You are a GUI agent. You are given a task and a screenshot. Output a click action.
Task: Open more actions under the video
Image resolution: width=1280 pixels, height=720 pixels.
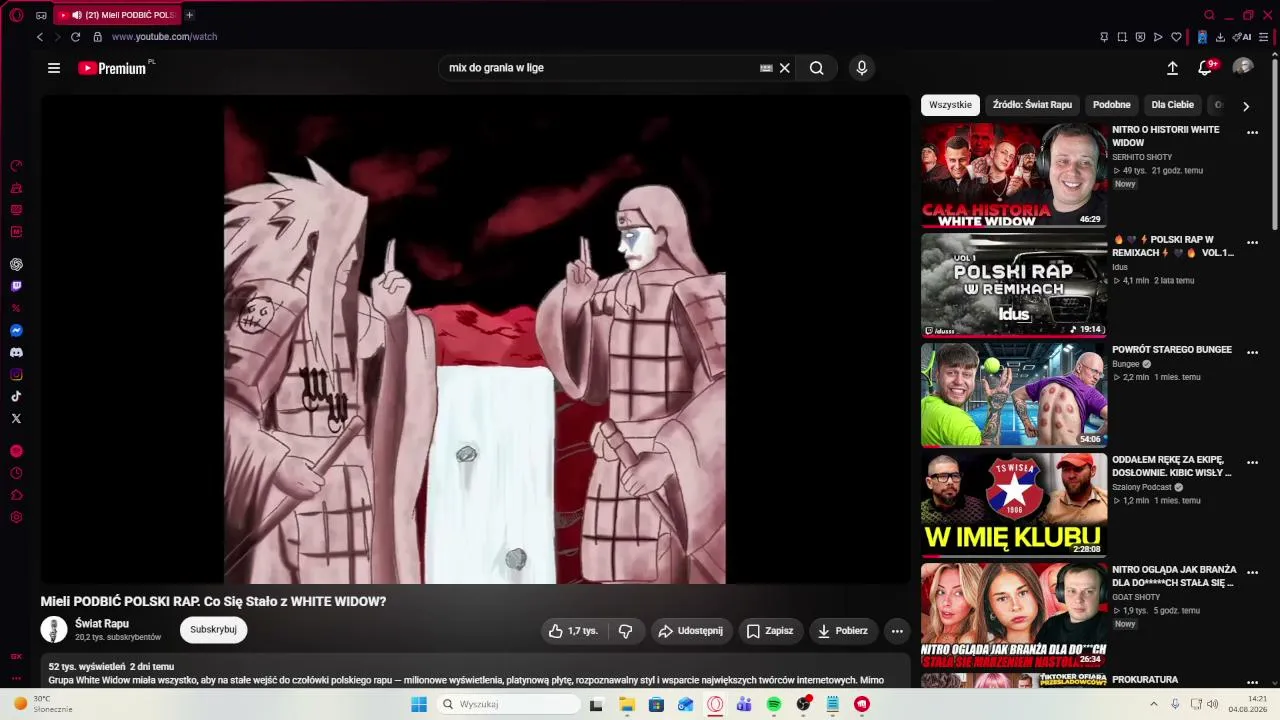(x=897, y=631)
